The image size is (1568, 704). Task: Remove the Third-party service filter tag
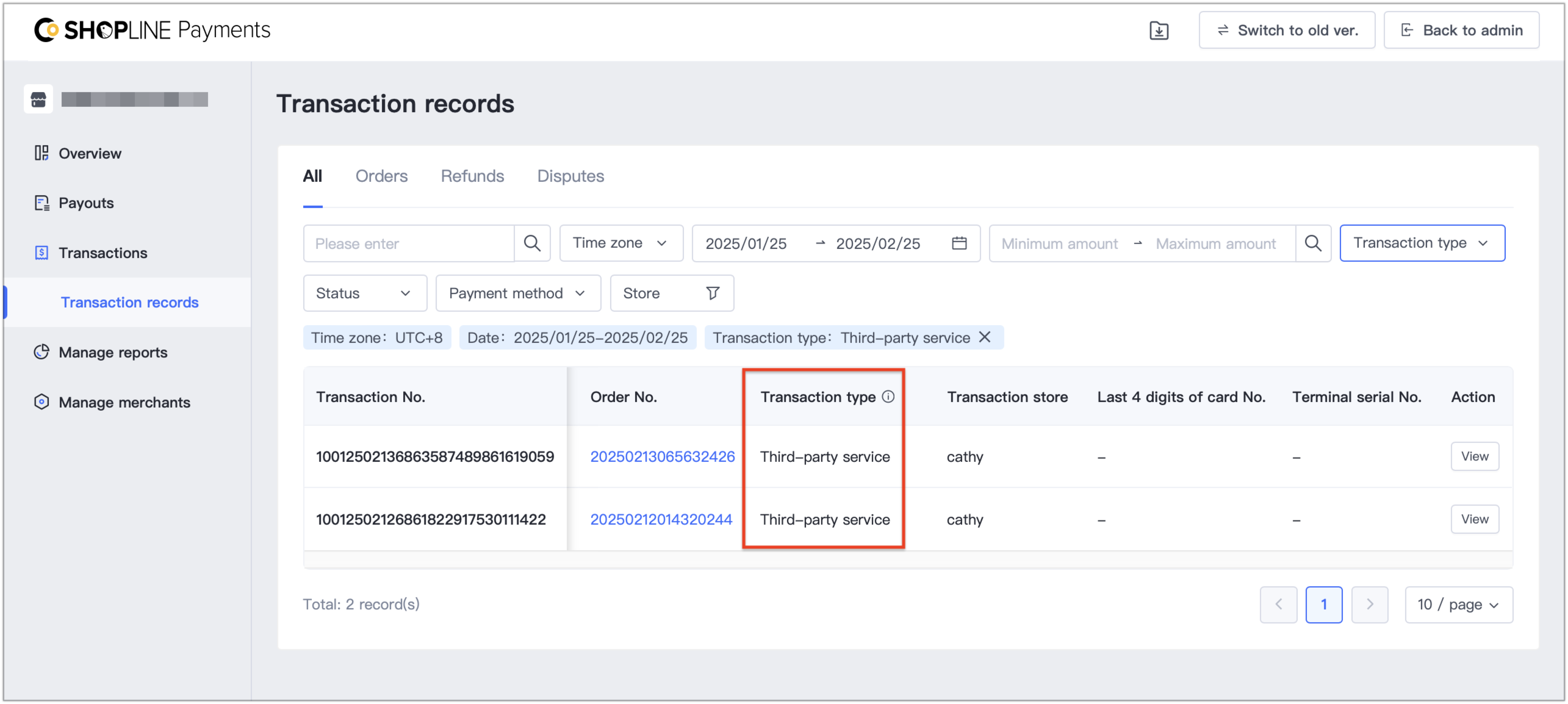pos(985,337)
